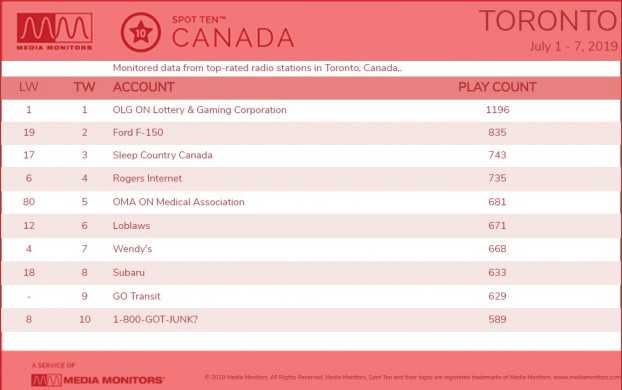This screenshot has height=390, width=622.
Task: Select the OLG ON Lottery & Gaming Corporation row
Action: 311,110
